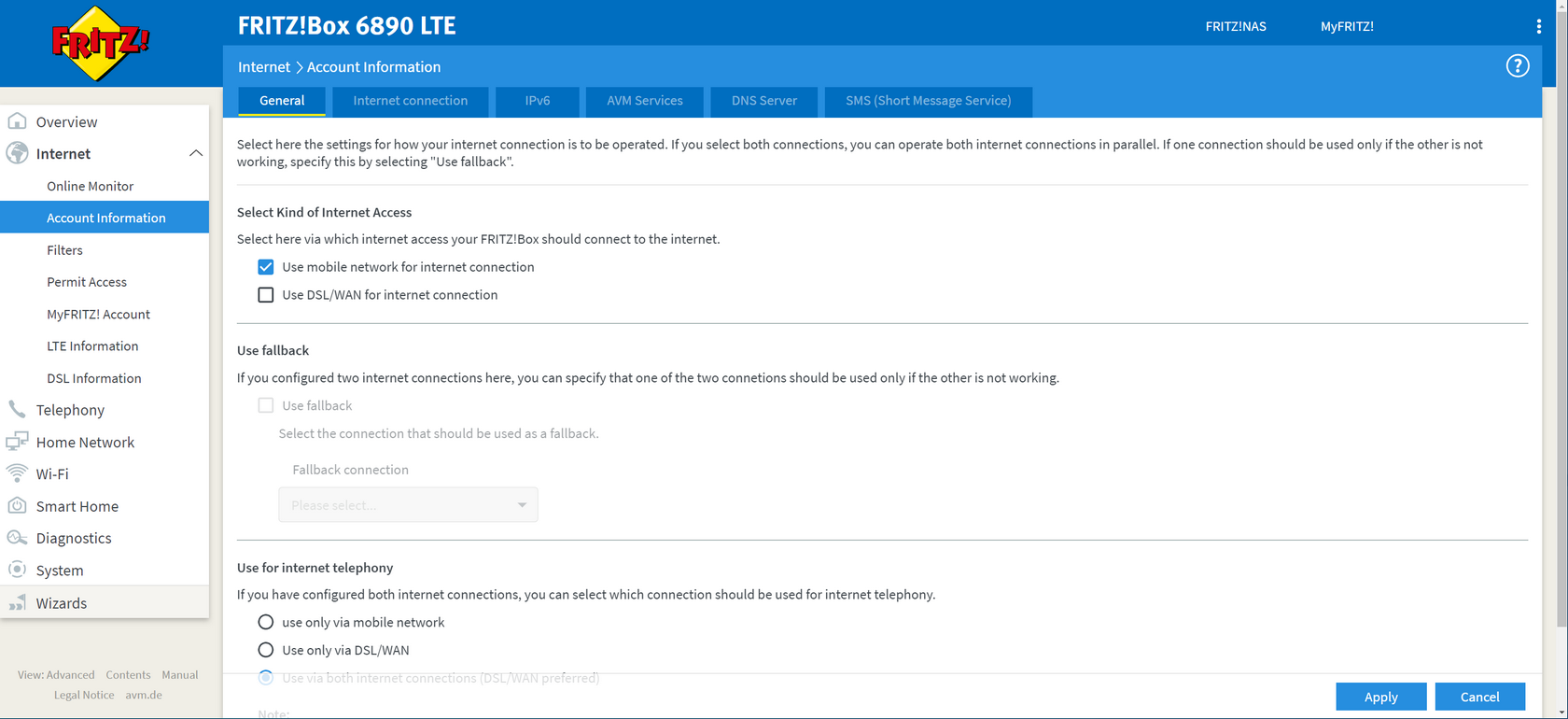Click the System gear icon
1568x719 pixels.
point(17,570)
